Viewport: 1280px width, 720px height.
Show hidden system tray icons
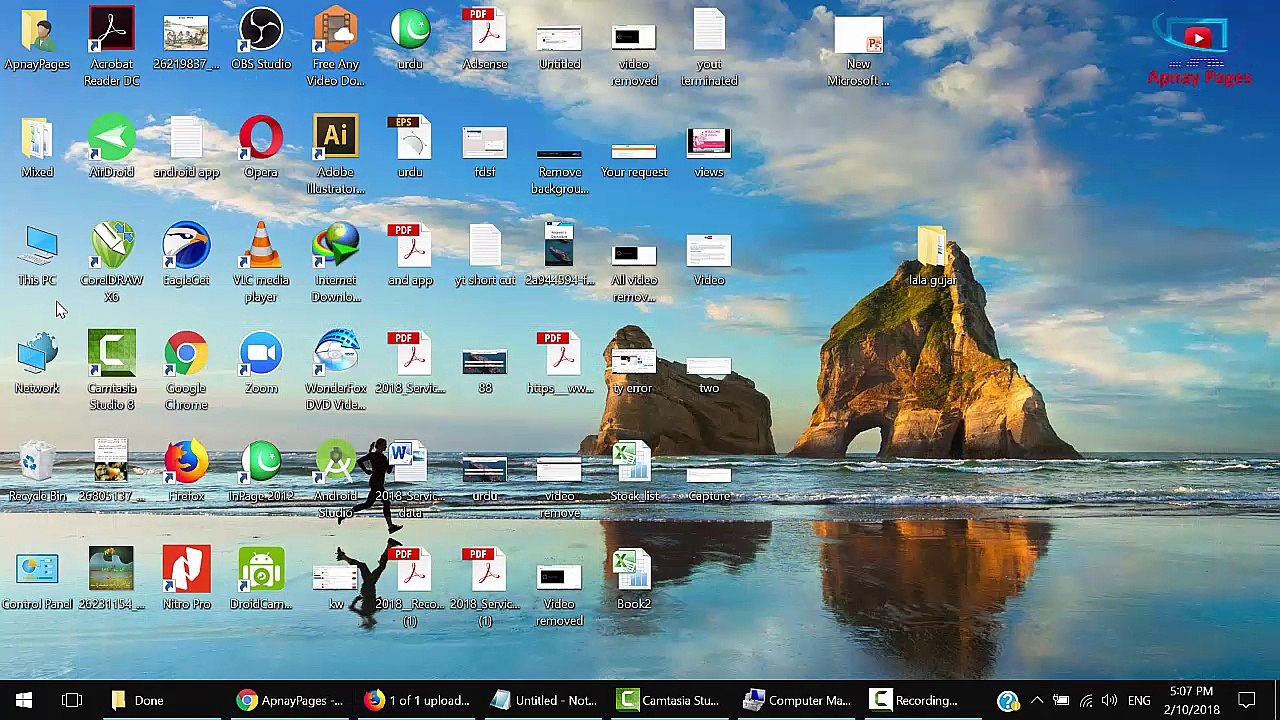point(1036,700)
